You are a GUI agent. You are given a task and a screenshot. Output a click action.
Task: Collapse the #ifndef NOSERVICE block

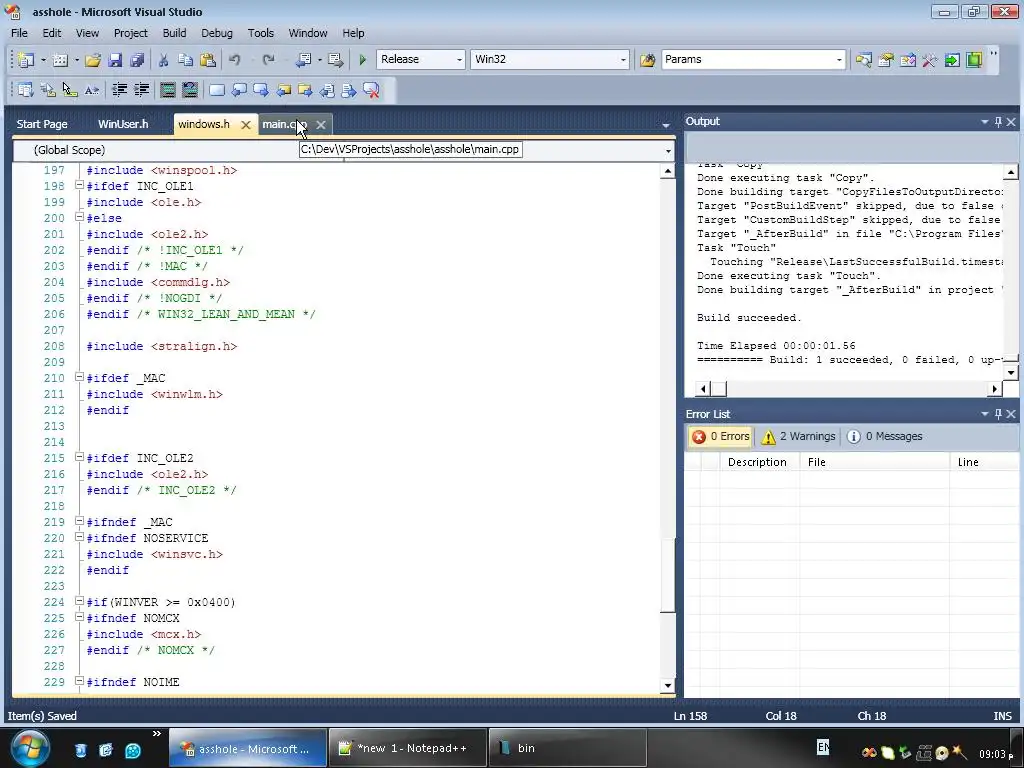tap(79, 537)
